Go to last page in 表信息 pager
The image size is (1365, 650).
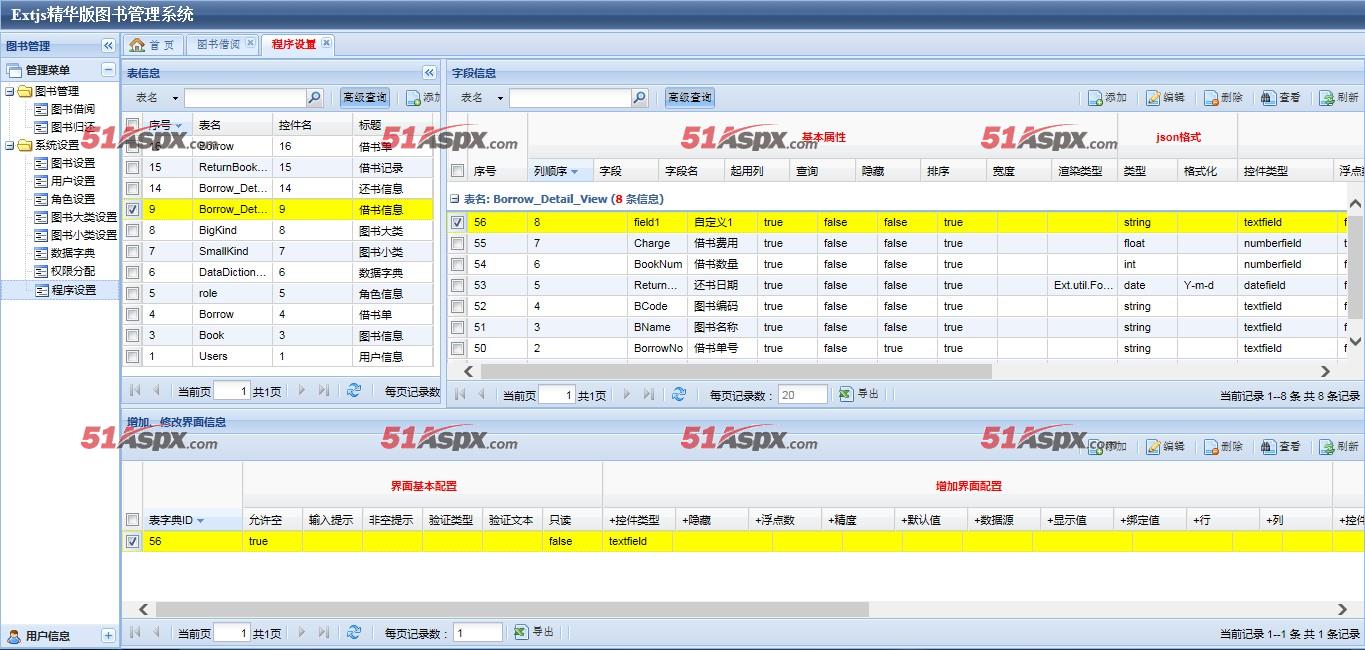[x=324, y=391]
